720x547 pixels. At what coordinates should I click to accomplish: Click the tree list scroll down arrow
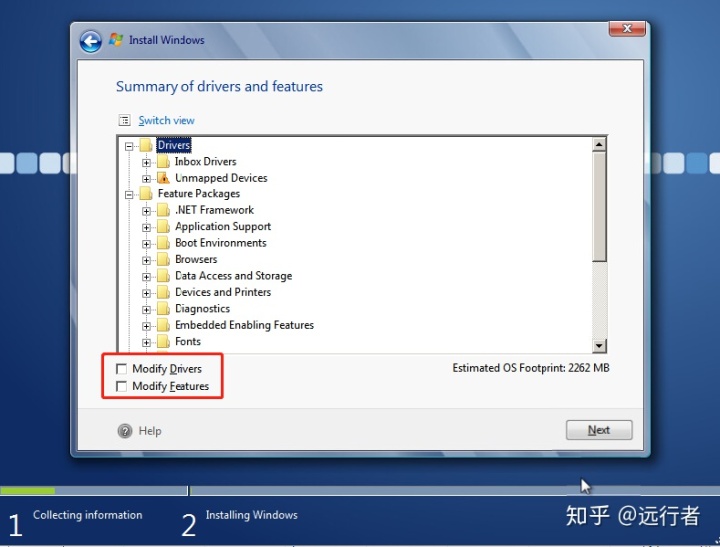(599, 345)
